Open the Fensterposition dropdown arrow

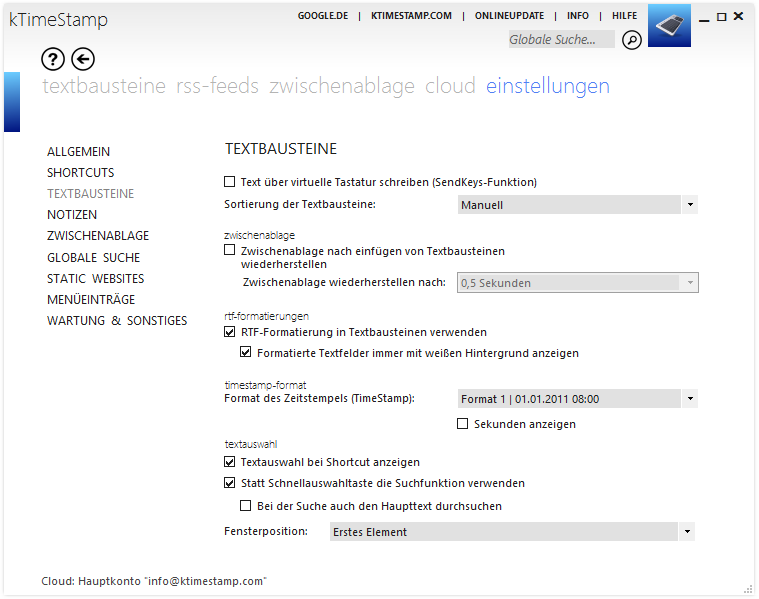click(x=687, y=532)
